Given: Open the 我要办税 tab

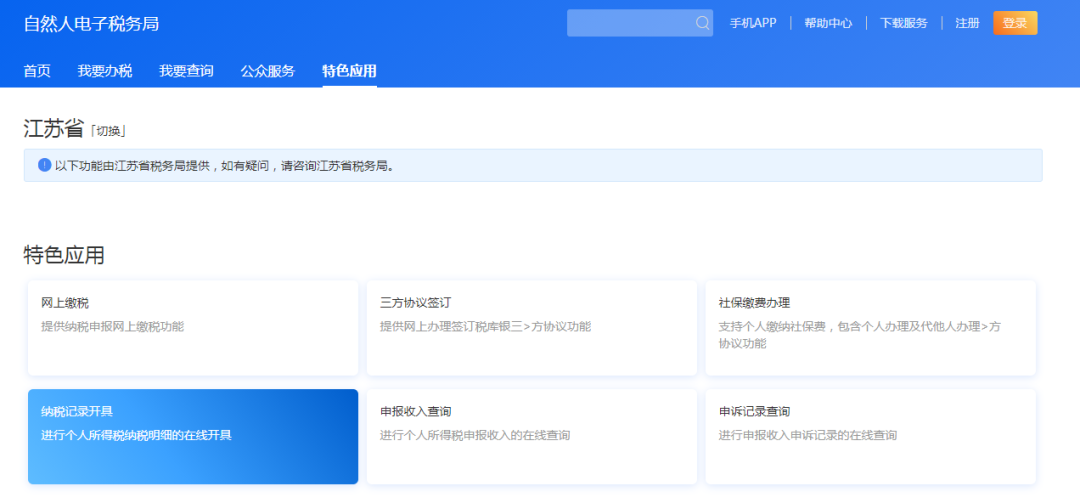Looking at the screenshot, I should point(105,71).
